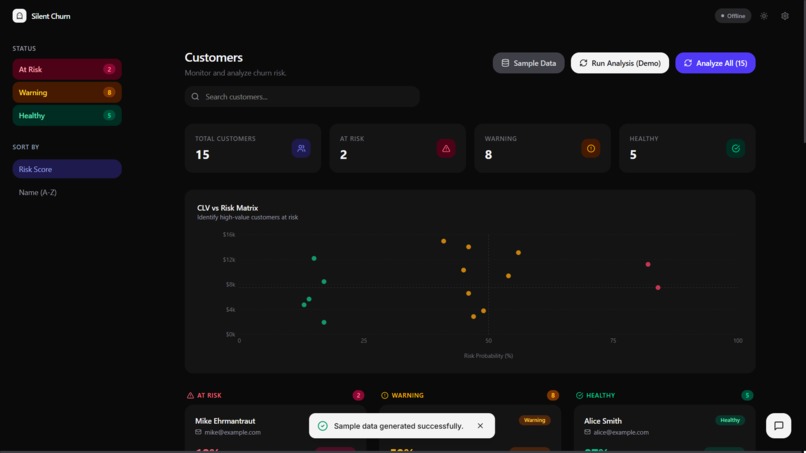Click the Silent Churn logo icon

[20, 16]
